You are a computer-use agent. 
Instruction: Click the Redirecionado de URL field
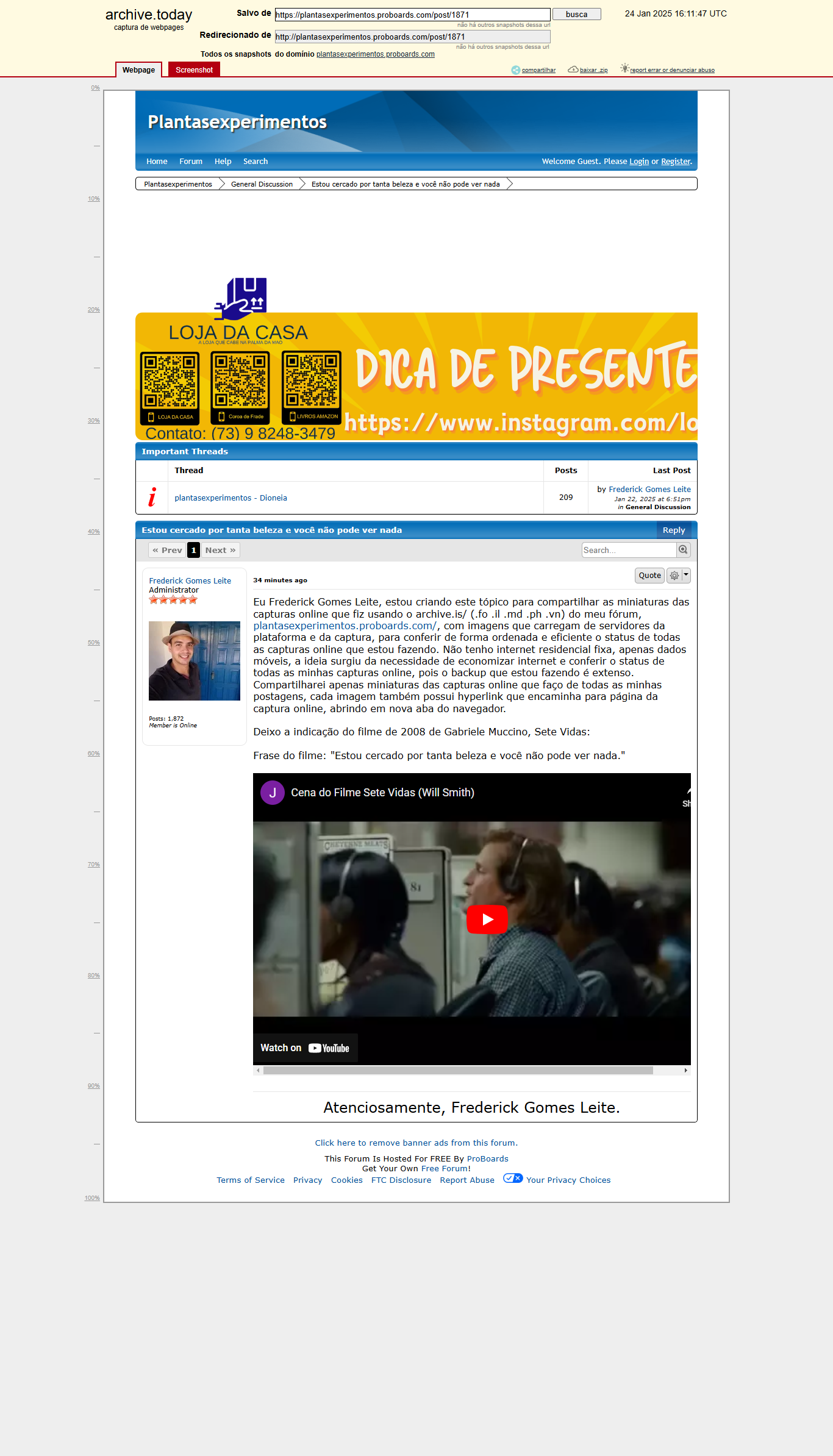tap(412, 37)
